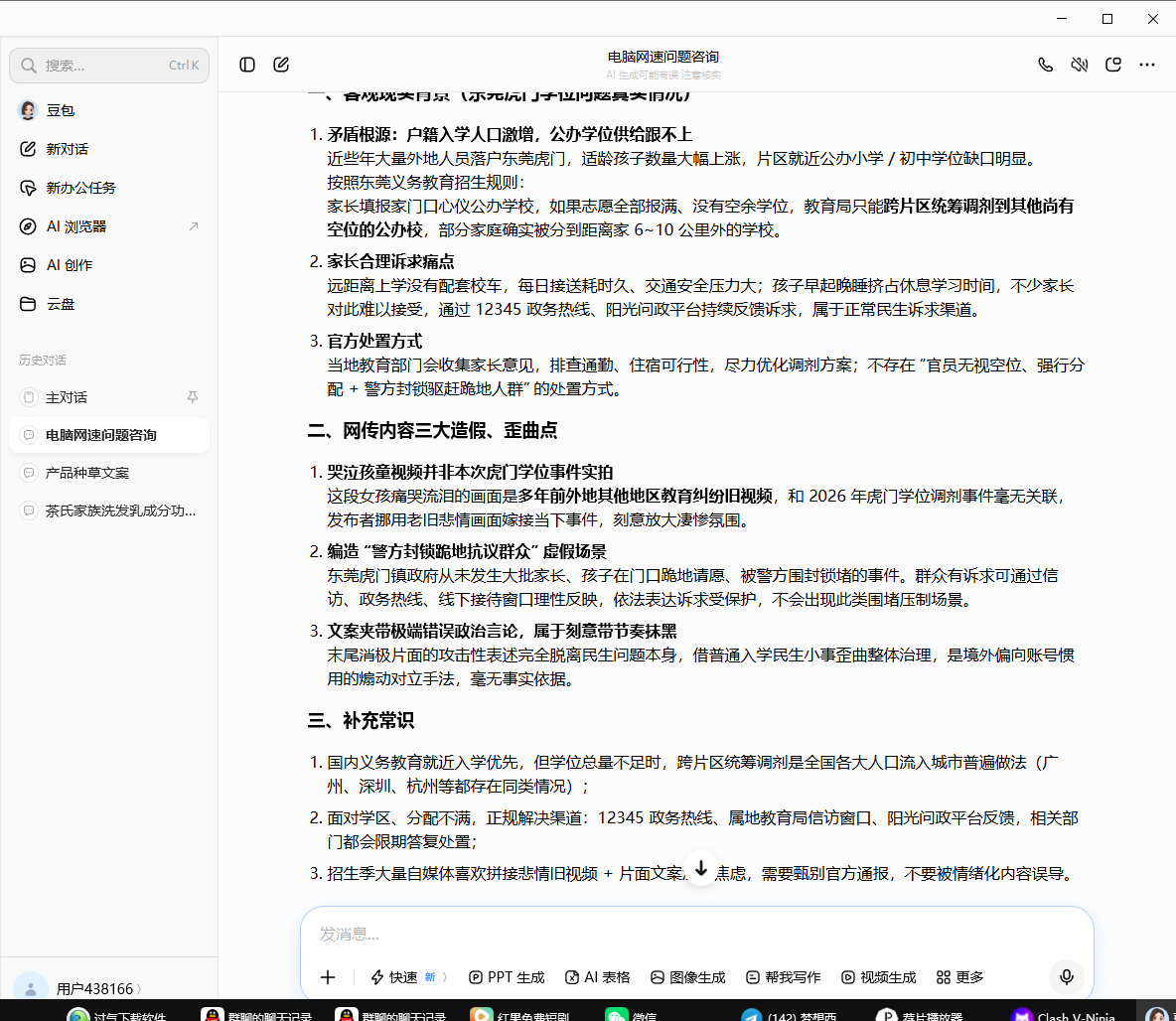The image size is (1176, 1021).
Task: Click the external arrow beside AI 浏览器
Action: click(x=194, y=225)
